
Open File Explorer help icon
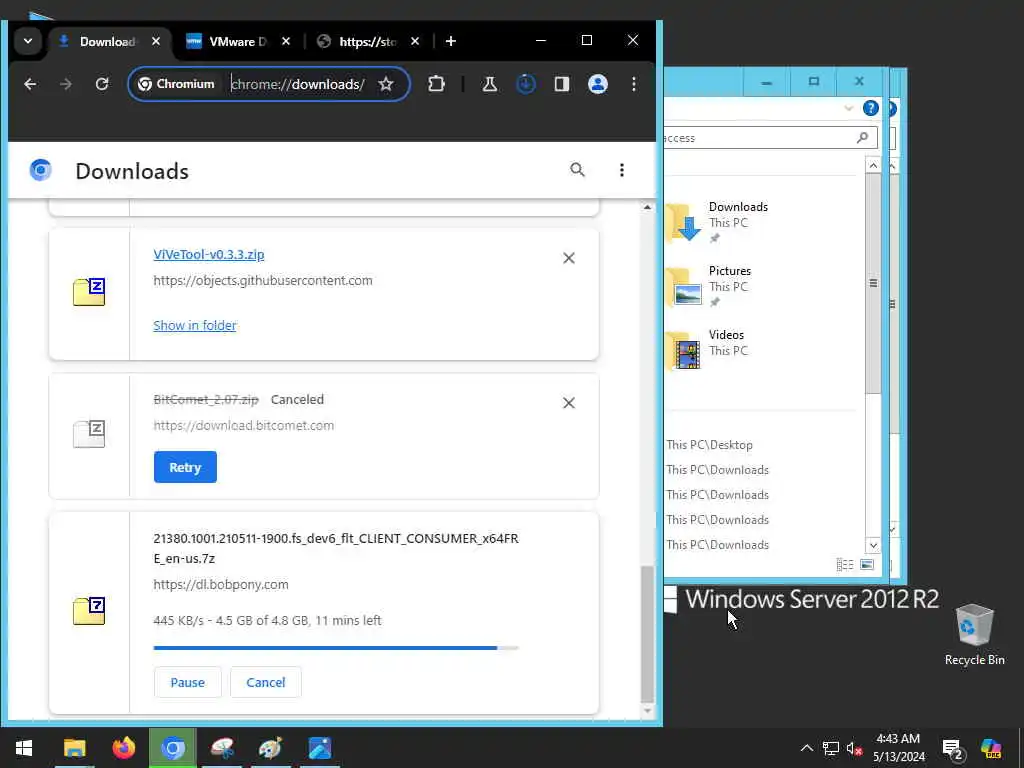click(871, 108)
